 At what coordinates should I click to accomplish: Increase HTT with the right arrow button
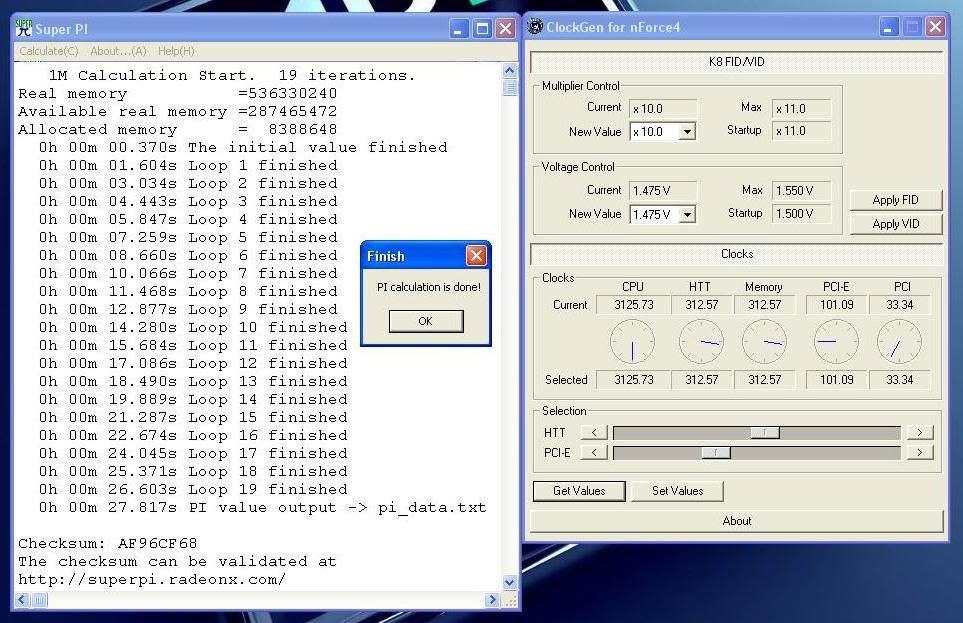919,433
